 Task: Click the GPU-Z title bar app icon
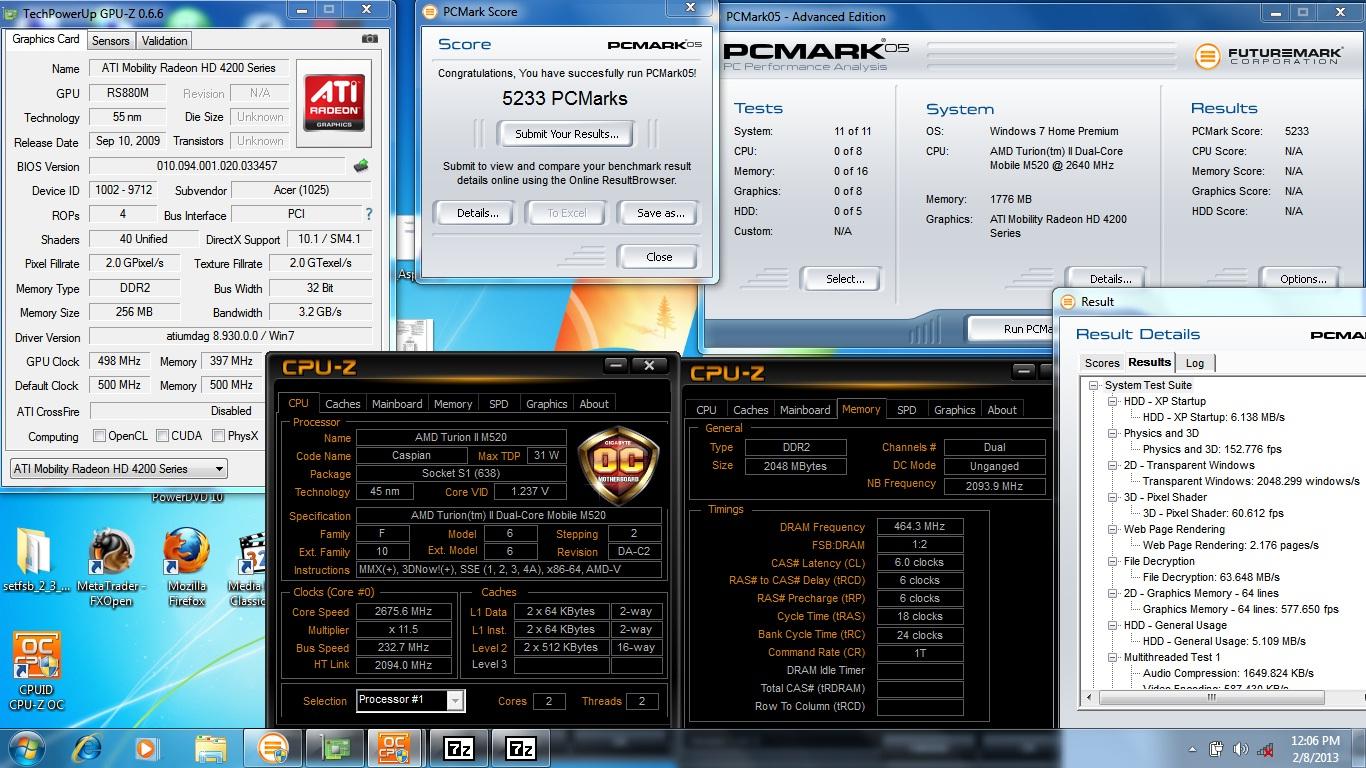11,12
